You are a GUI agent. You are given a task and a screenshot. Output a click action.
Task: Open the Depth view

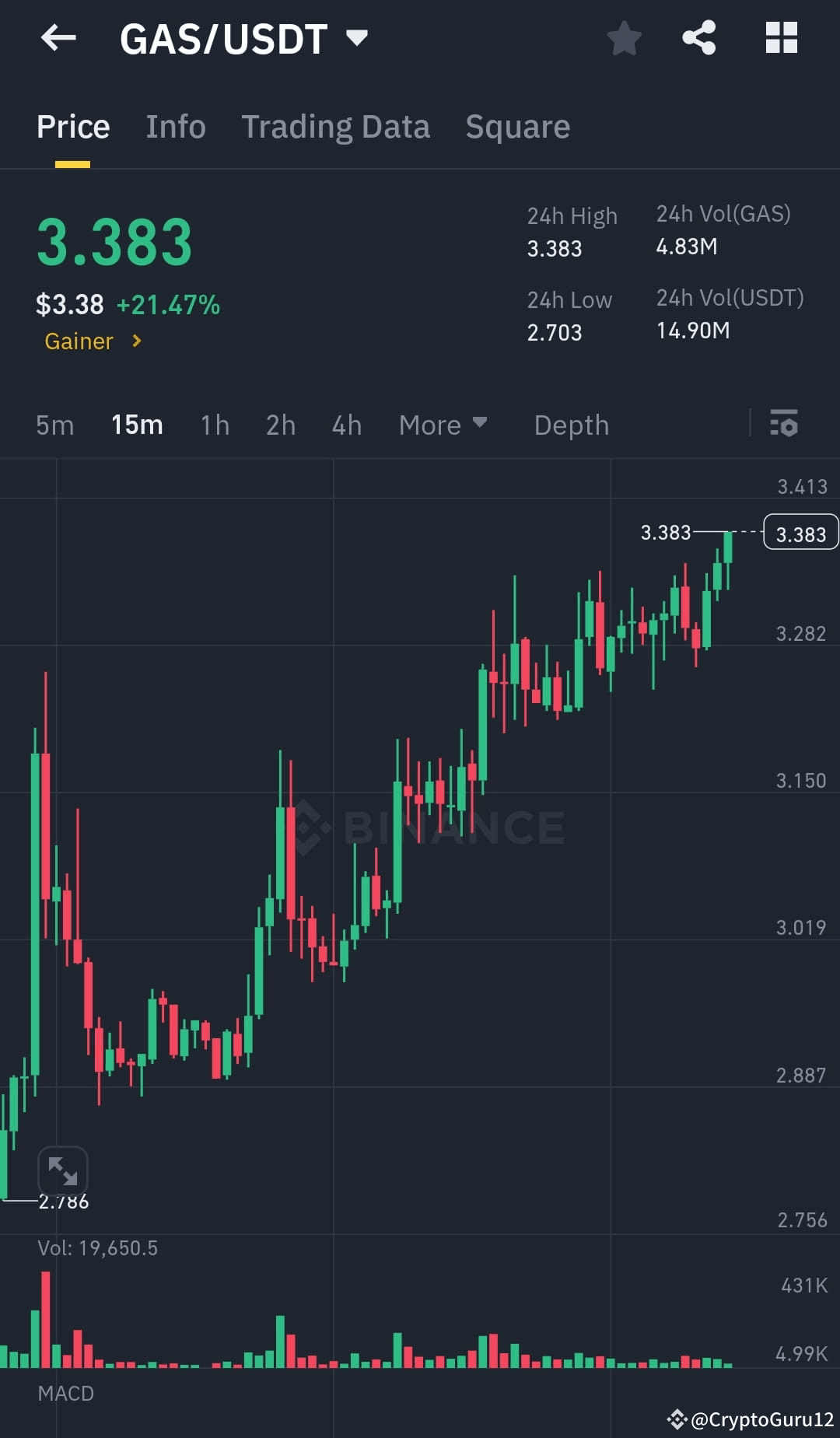(x=571, y=425)
